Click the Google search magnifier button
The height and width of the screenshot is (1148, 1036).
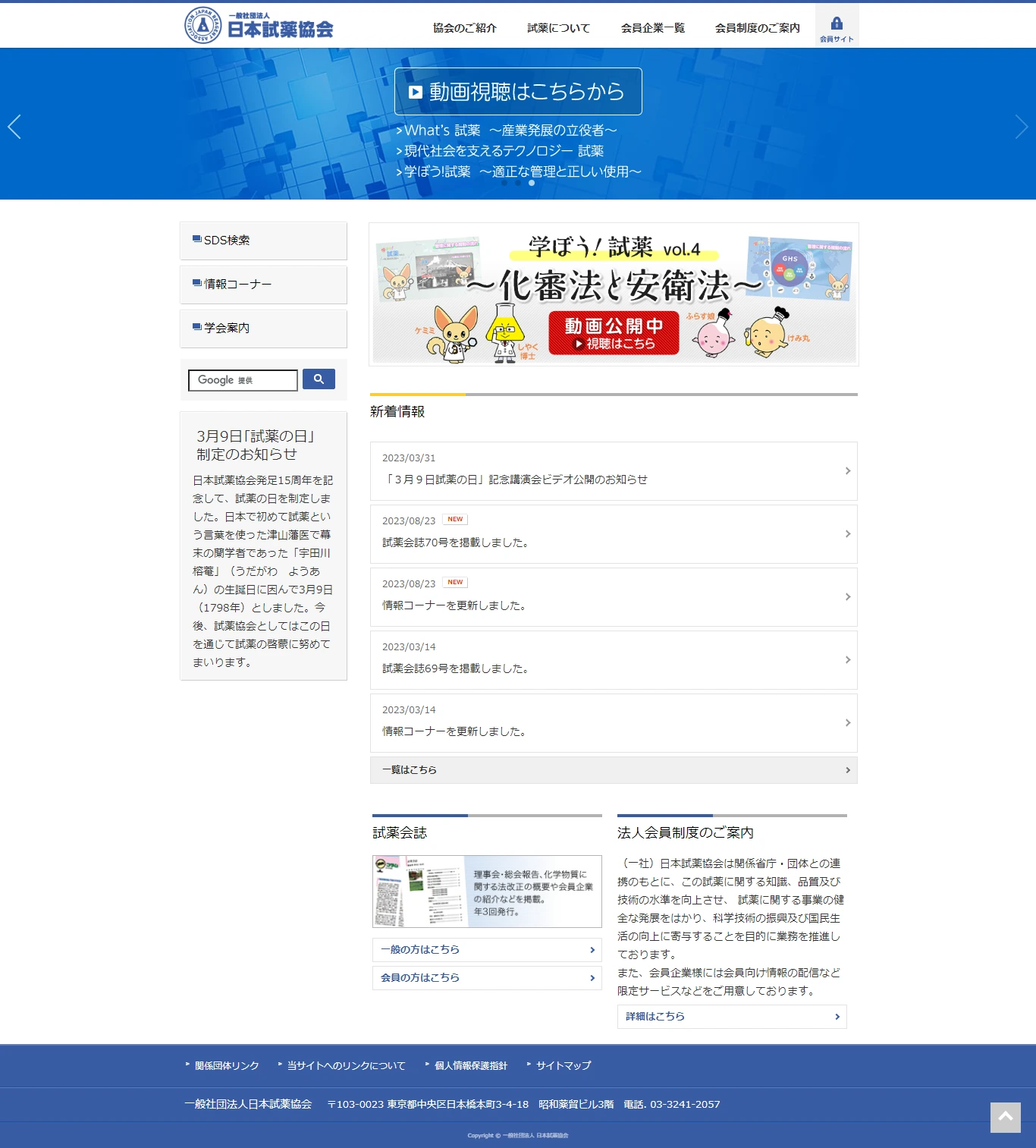(x=319, y=379)
